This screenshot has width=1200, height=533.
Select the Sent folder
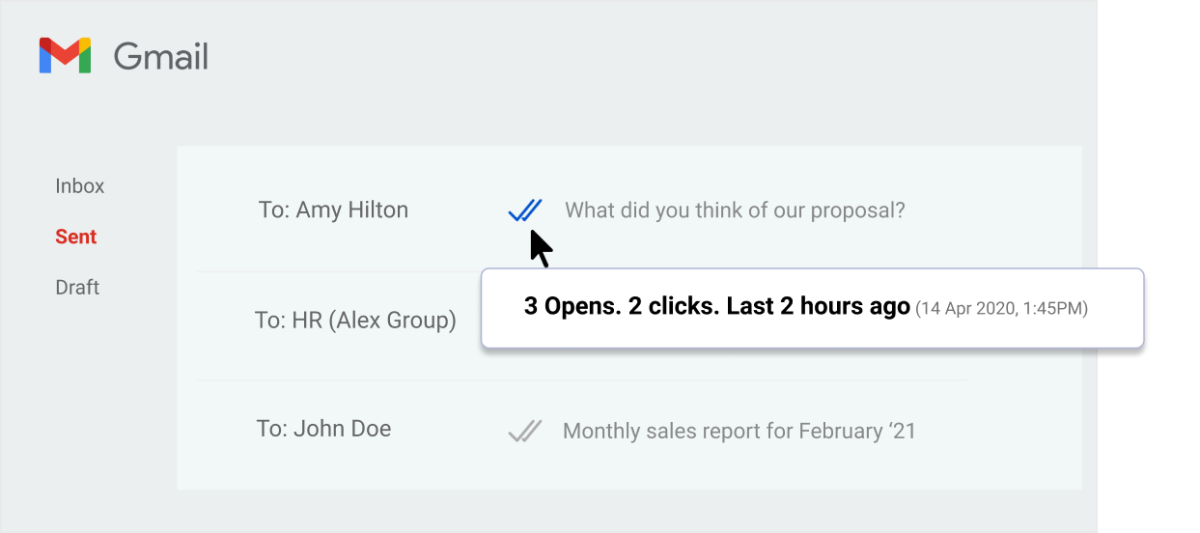click(x=76, y=237)
